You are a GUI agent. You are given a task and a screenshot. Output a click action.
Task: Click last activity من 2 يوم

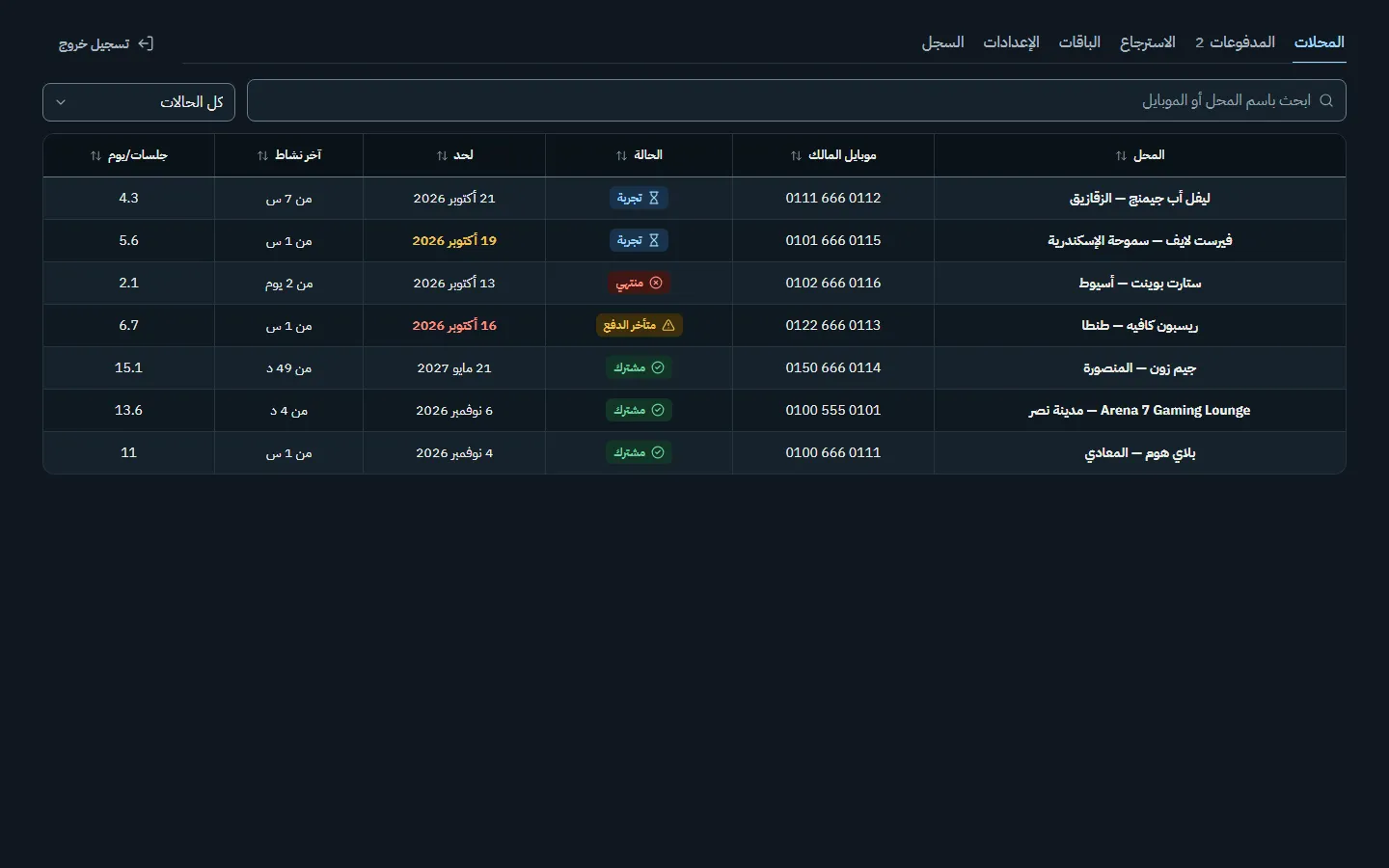289,284
